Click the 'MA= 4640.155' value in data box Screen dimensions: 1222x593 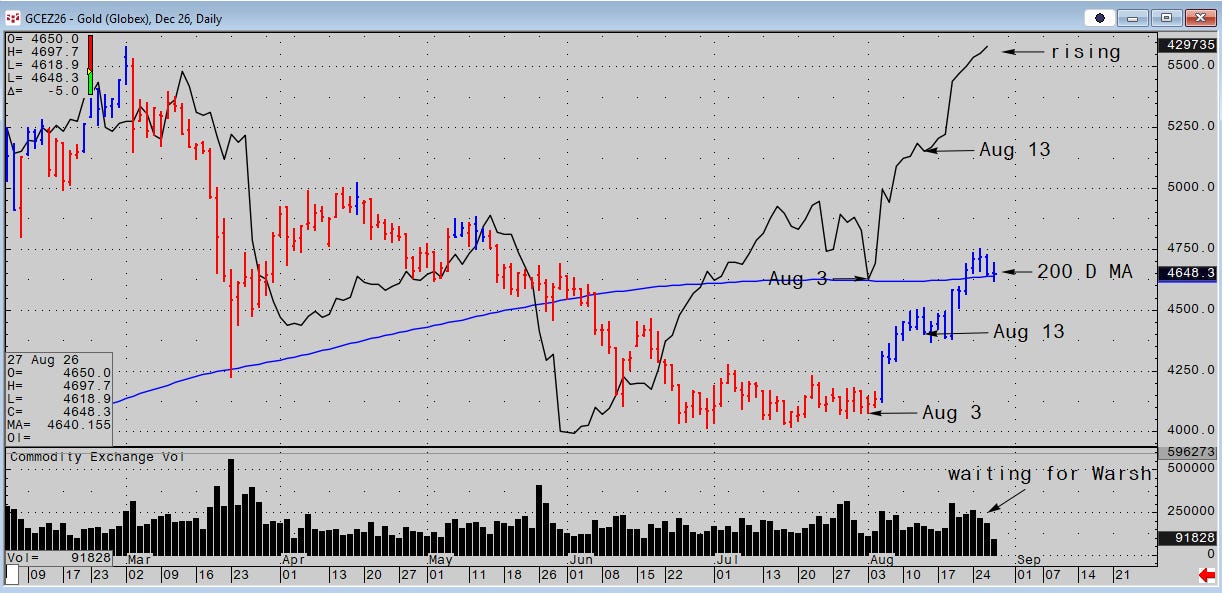point(57,424)
